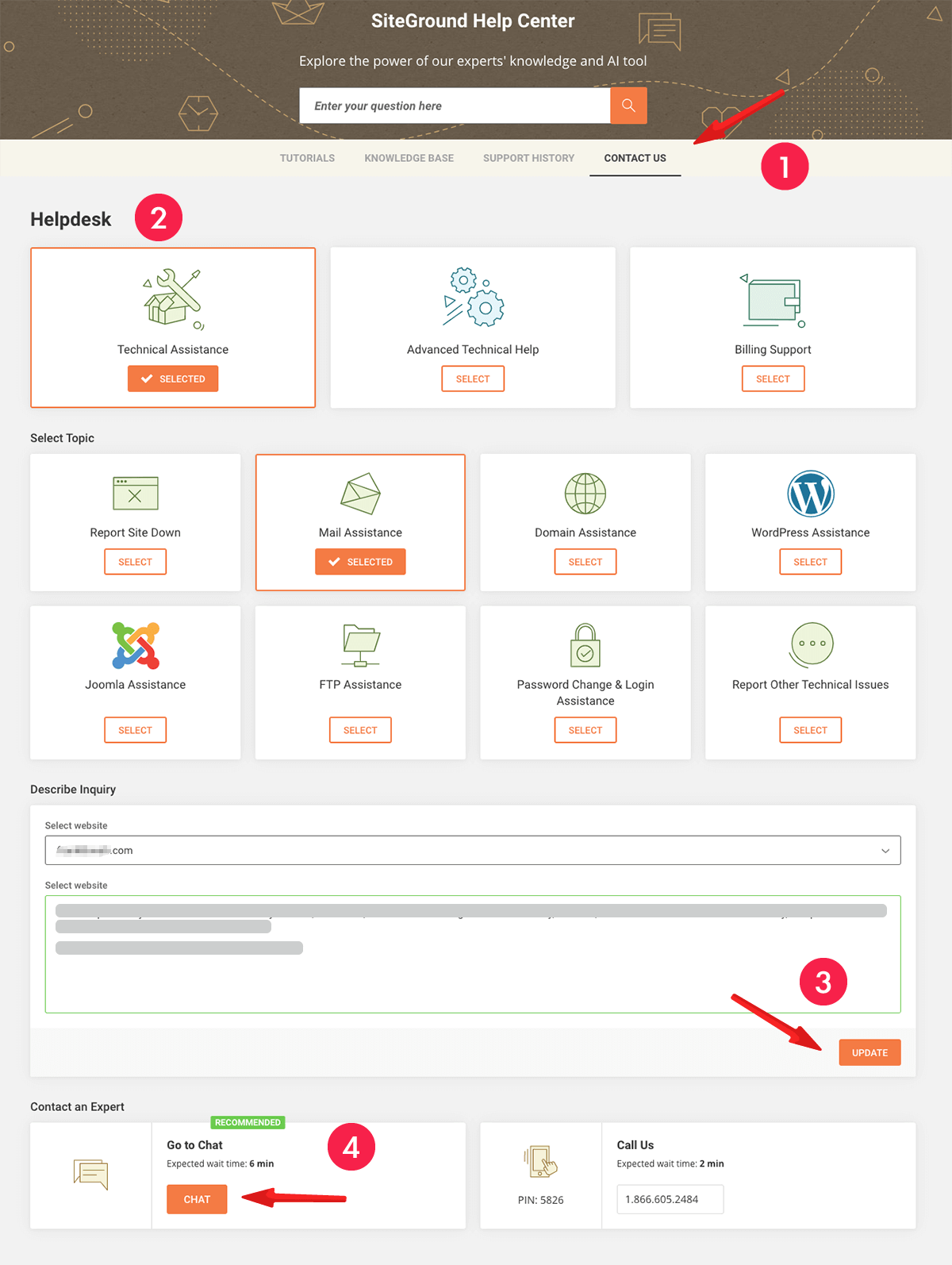The height and width of the screenshot is (1265, 952).
Task: Toggle the Mail Assistance SELECTED button
Action: pyautogui.click(x=360, y=562)
